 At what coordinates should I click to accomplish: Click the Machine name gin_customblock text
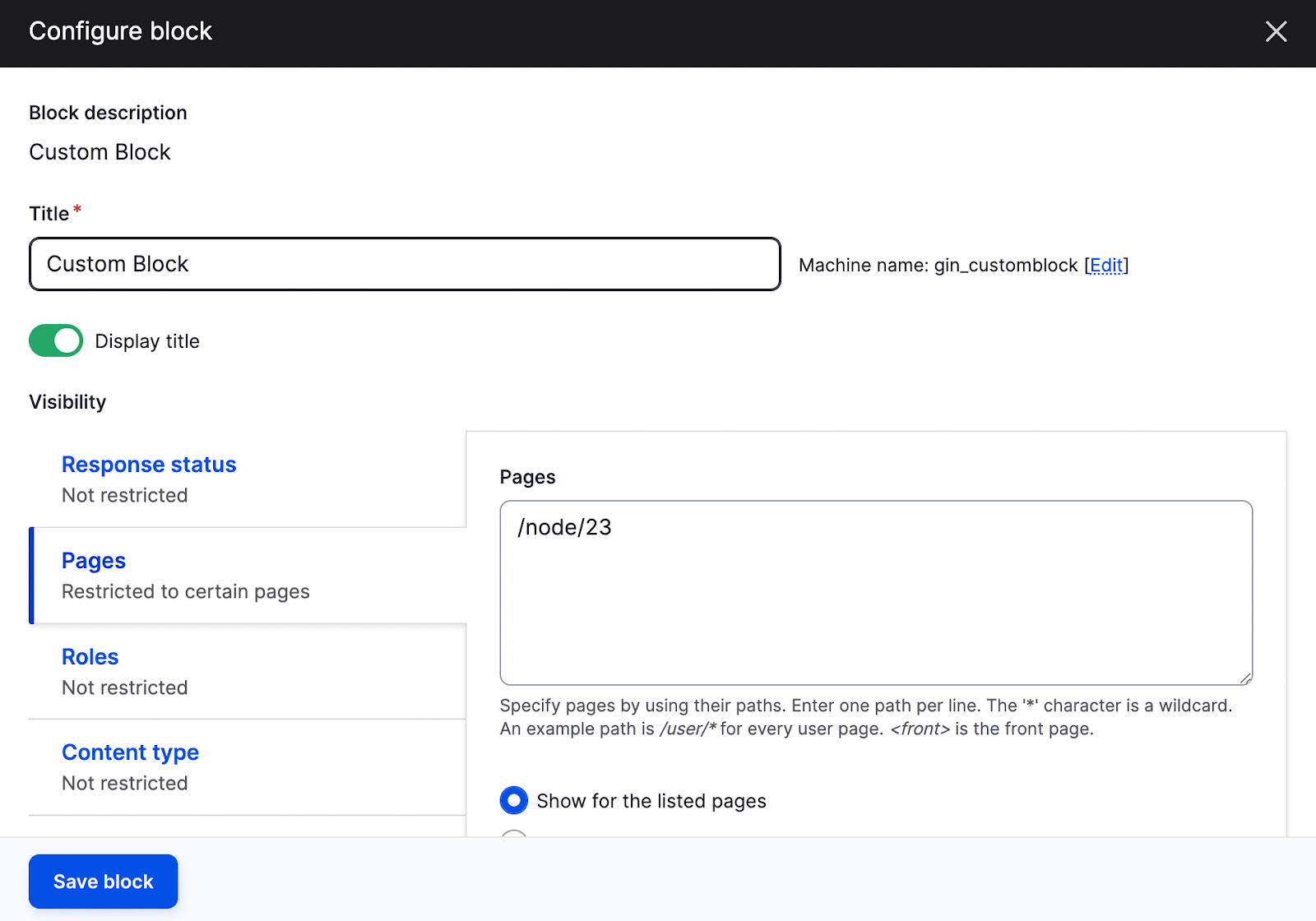(938, 266)
